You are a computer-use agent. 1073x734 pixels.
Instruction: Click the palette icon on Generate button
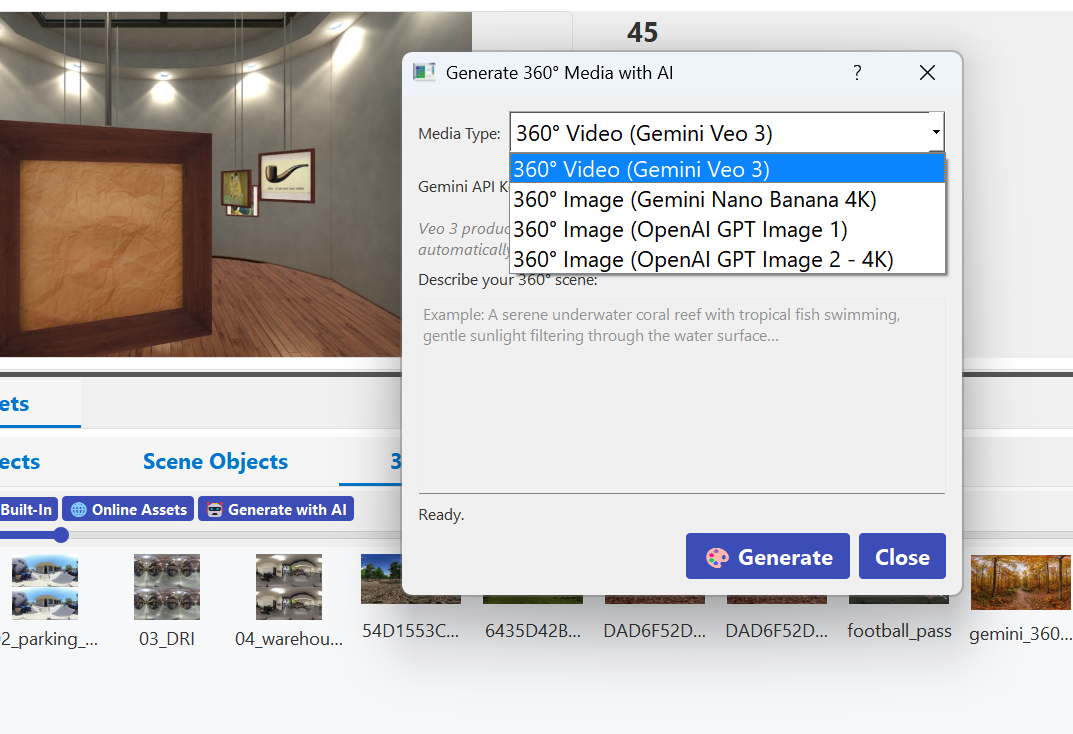tap(717, 558)
